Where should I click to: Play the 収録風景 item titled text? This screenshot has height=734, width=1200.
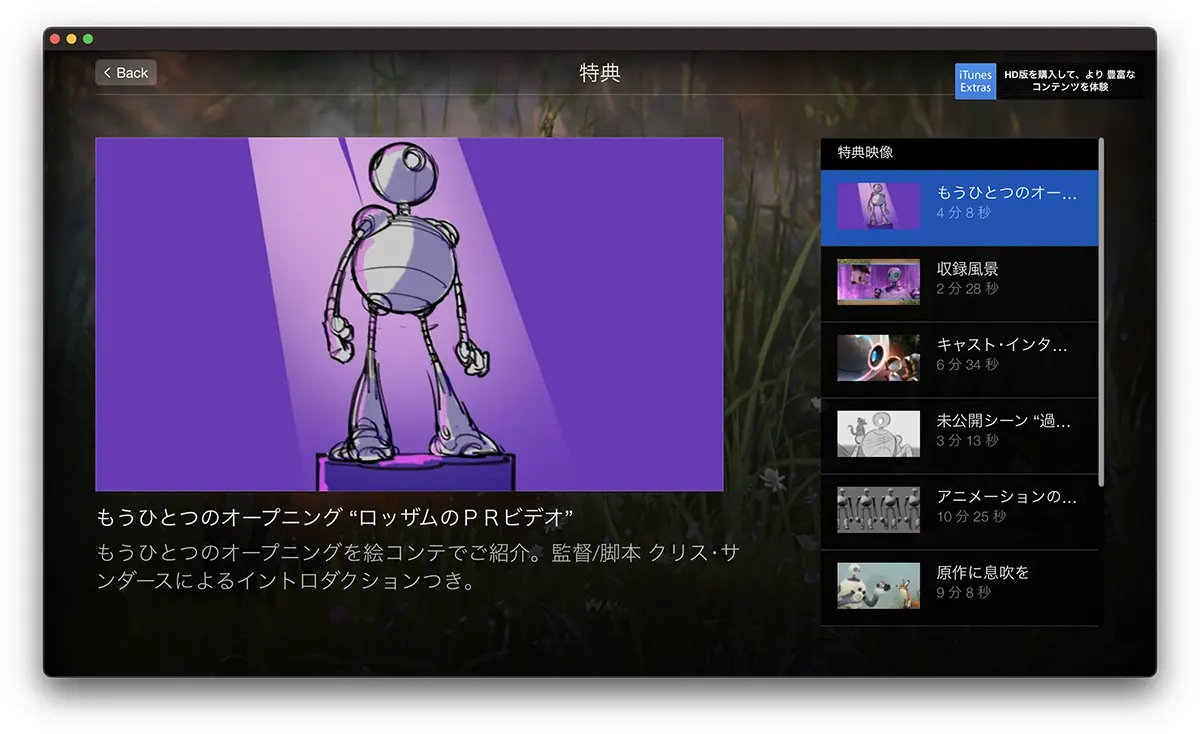967,269
